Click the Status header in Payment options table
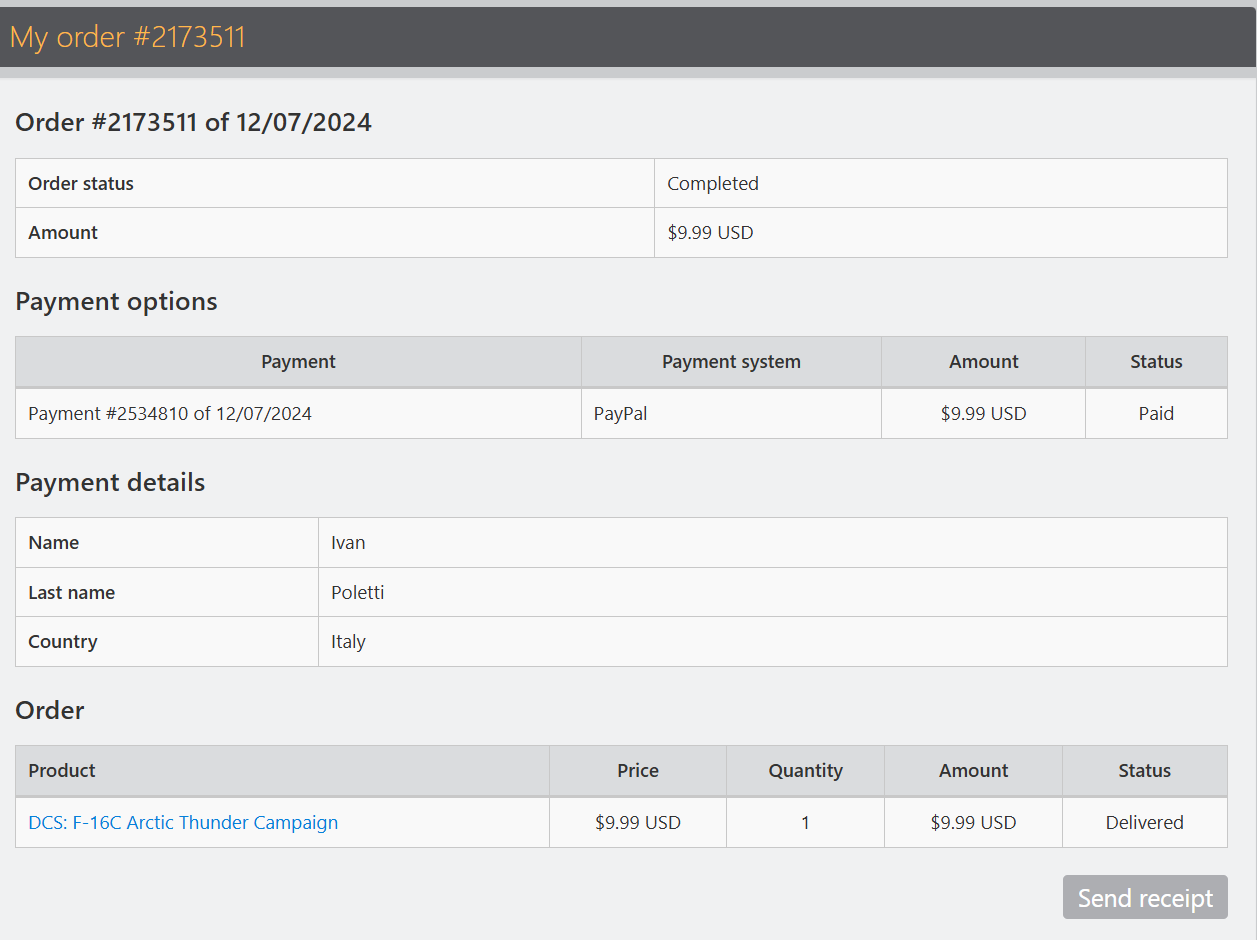 [x=1156, y=362]
